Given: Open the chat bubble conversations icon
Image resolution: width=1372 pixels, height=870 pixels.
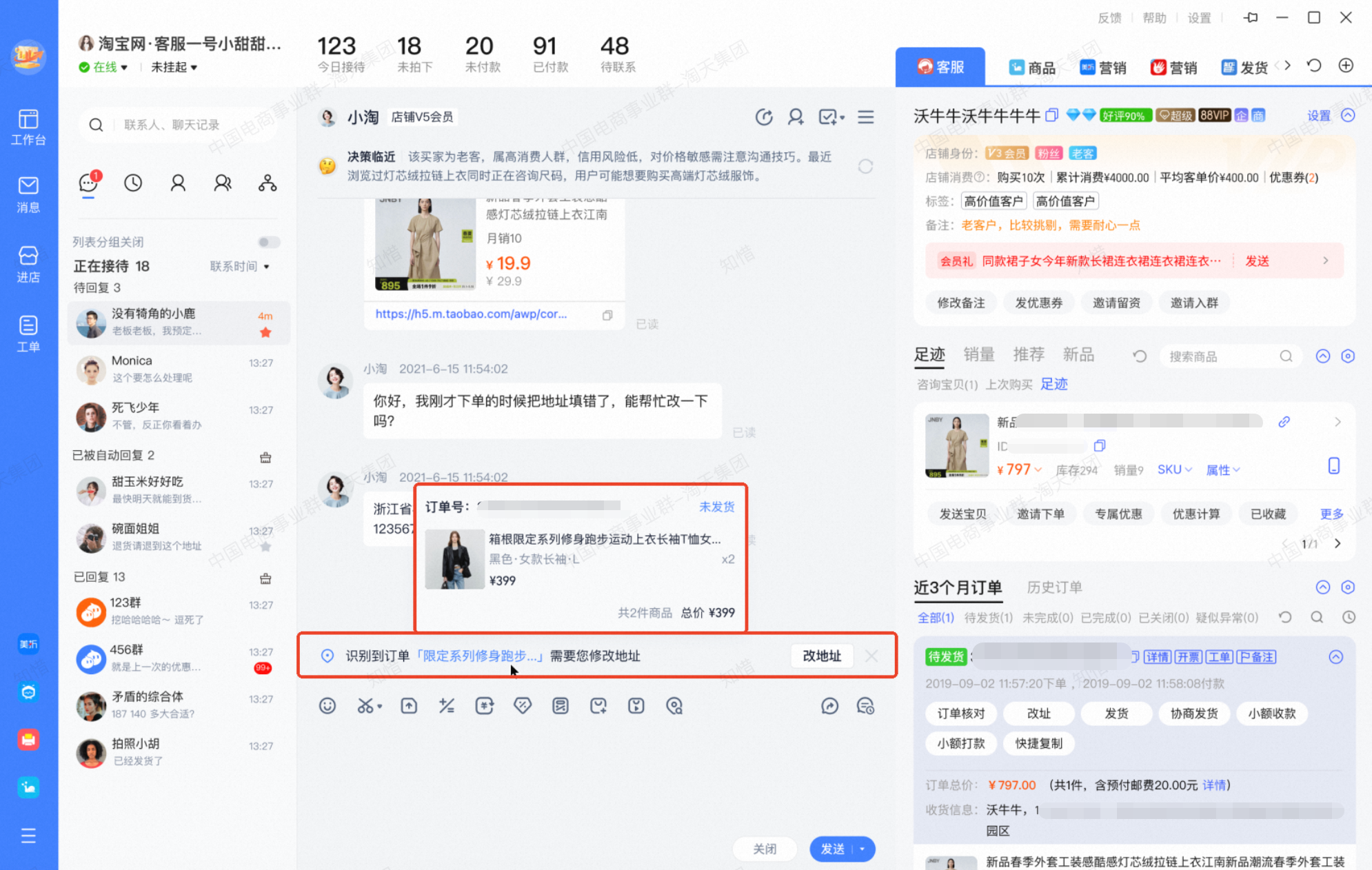Looking at the screenshot, I should coord(89,183).
